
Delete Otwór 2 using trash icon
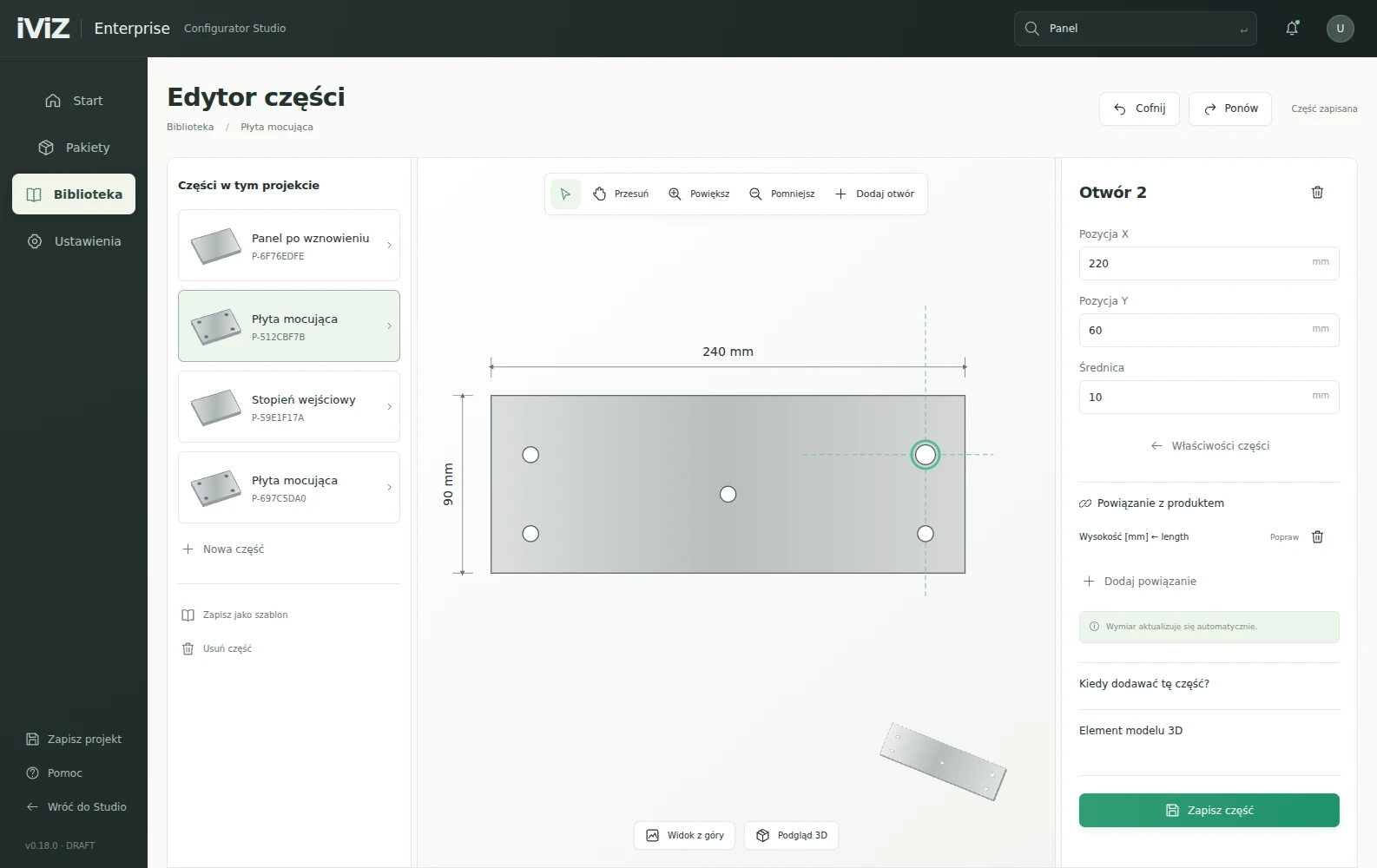point(1317,193)
